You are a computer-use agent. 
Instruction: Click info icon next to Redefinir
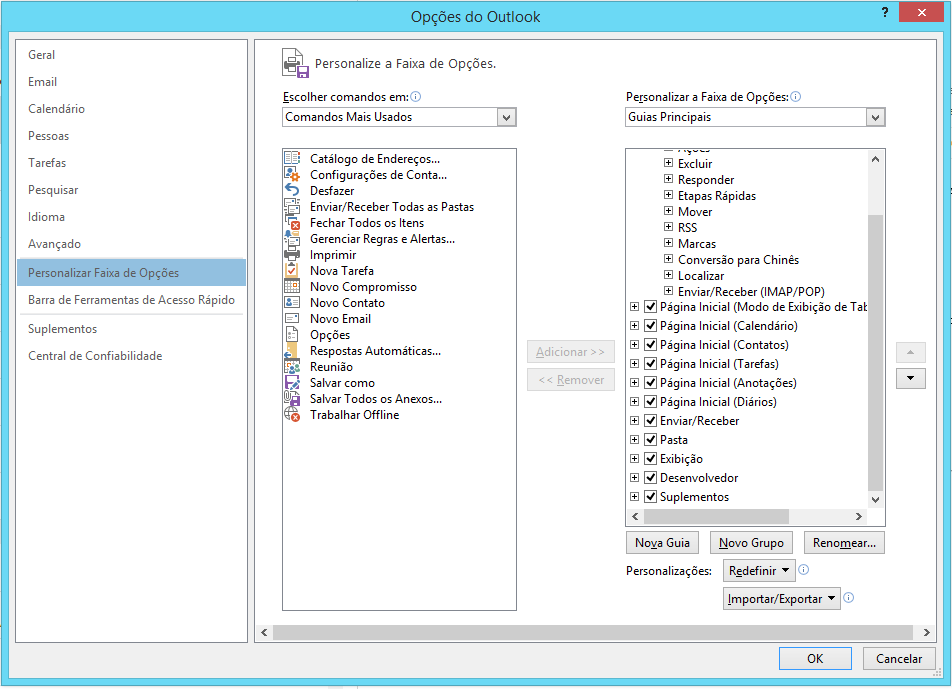(x=803, y=569)
